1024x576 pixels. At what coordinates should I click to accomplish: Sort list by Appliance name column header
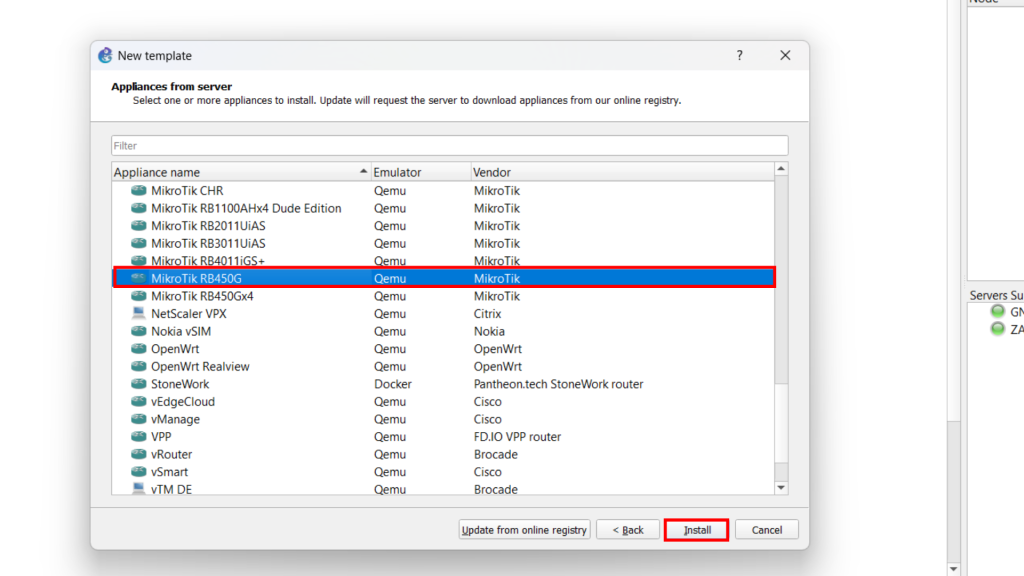click(240, 172)
